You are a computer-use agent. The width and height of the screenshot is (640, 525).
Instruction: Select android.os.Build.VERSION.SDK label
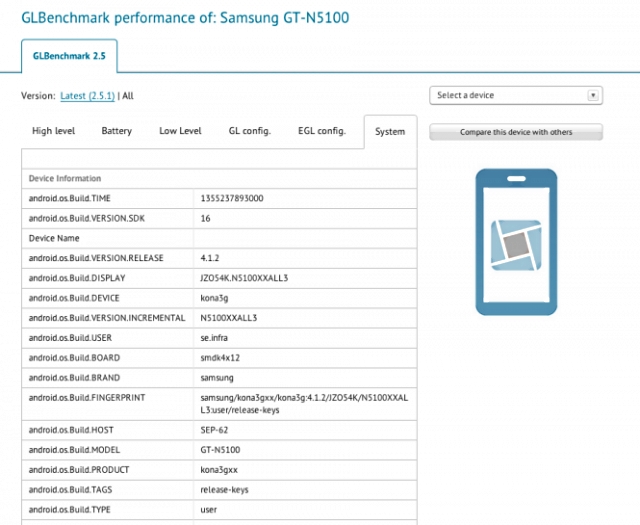pyautogui.click(x=87, y=218)
